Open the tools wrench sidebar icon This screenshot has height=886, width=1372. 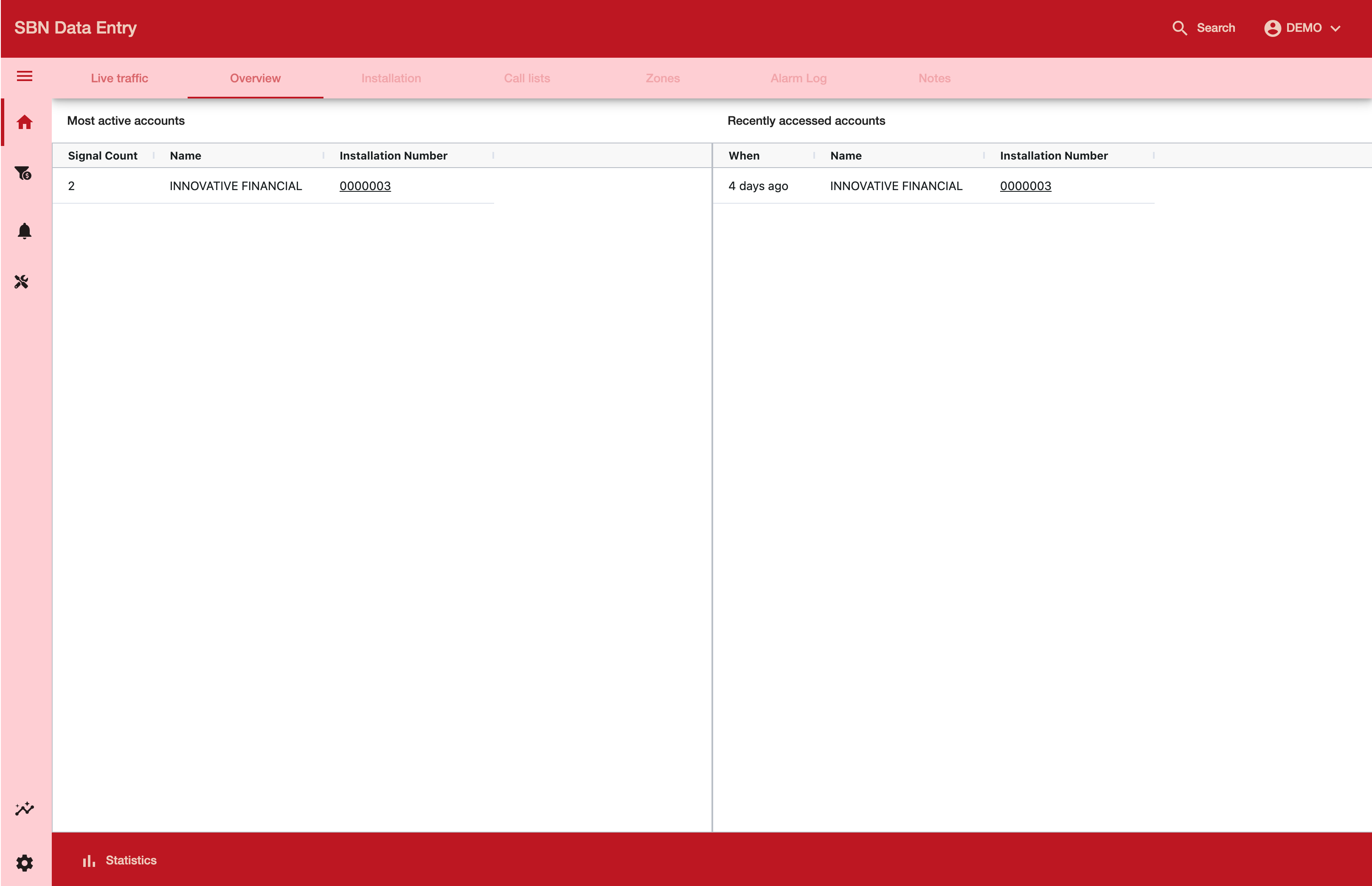21,281
